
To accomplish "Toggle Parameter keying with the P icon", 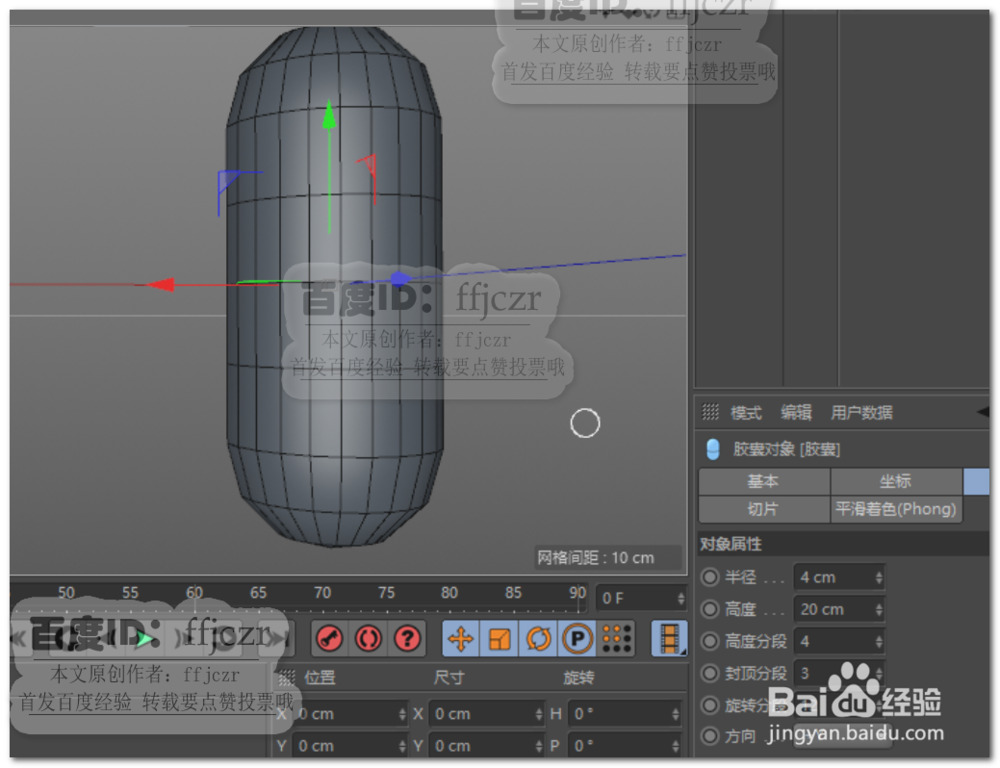I will coord(577,639).
